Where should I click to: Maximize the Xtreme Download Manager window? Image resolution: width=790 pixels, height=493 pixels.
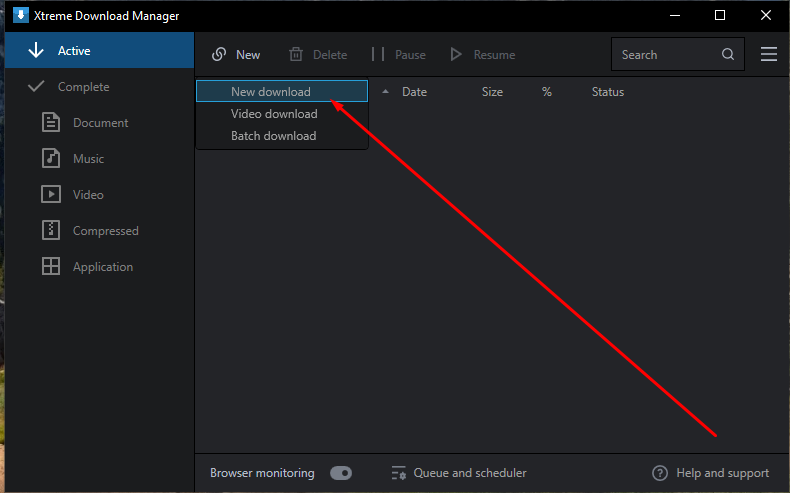click(720, 15)
